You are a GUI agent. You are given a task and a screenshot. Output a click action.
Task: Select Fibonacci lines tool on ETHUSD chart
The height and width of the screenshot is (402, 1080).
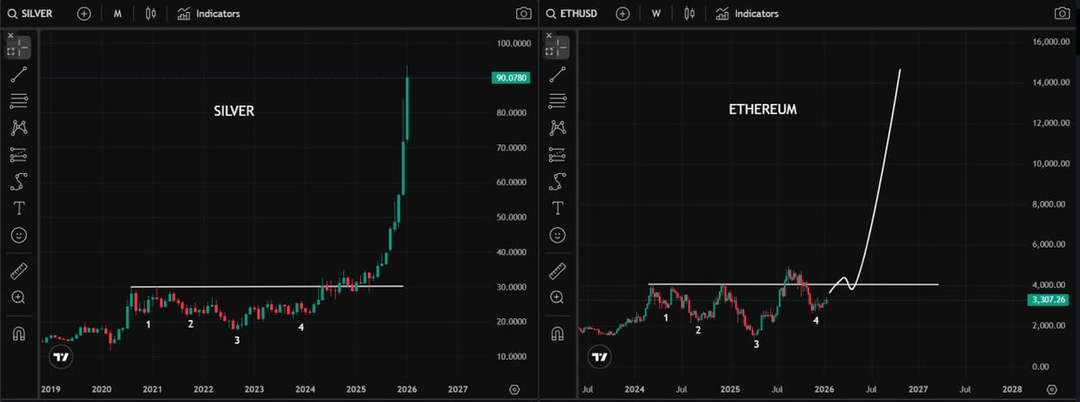[x=558, y=101]
